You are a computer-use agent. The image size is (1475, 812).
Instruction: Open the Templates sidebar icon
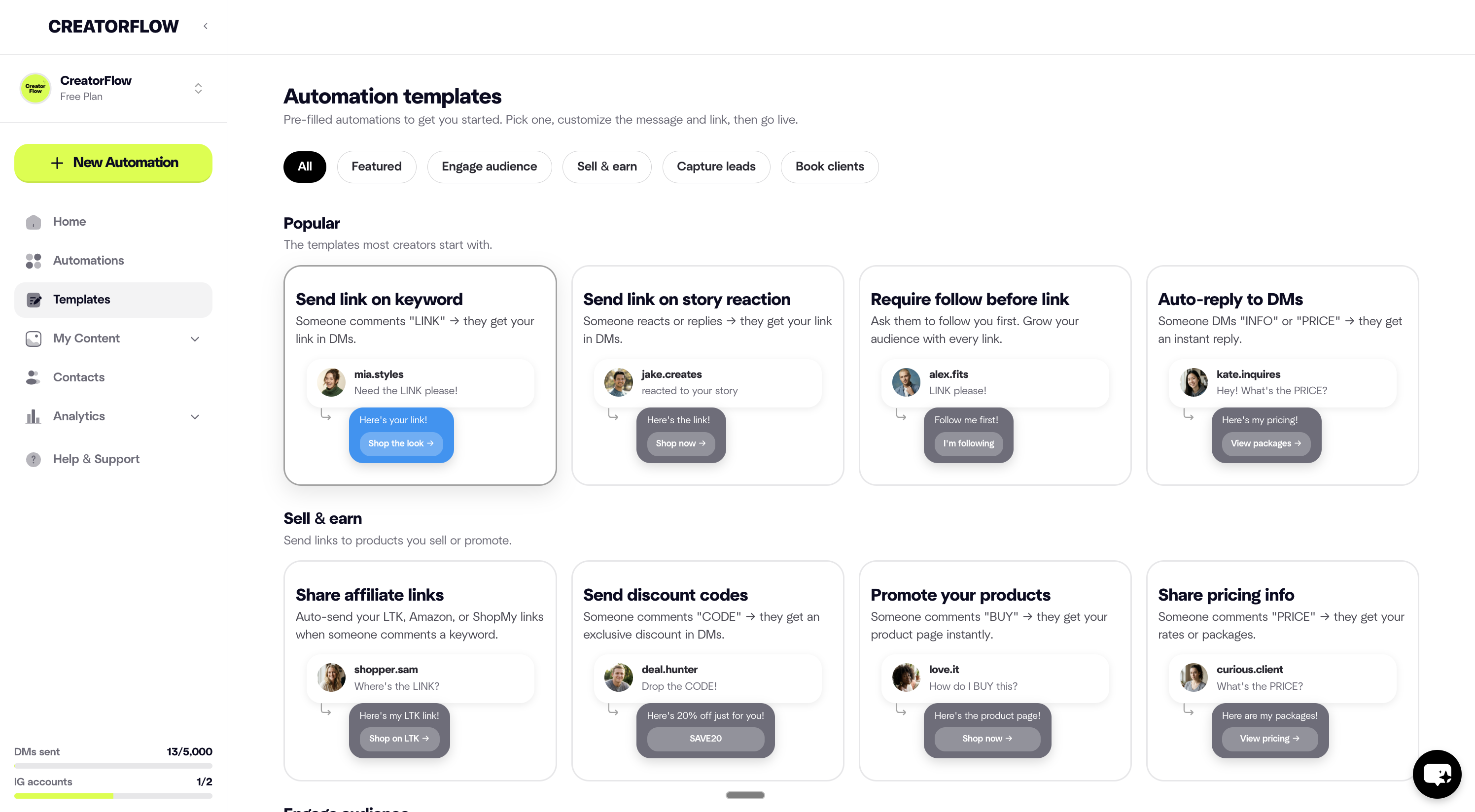[33, 299]
